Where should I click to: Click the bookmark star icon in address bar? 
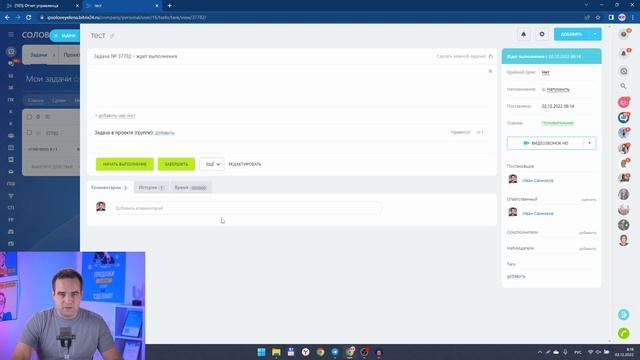pyautogui.click(x=598, y=18)
